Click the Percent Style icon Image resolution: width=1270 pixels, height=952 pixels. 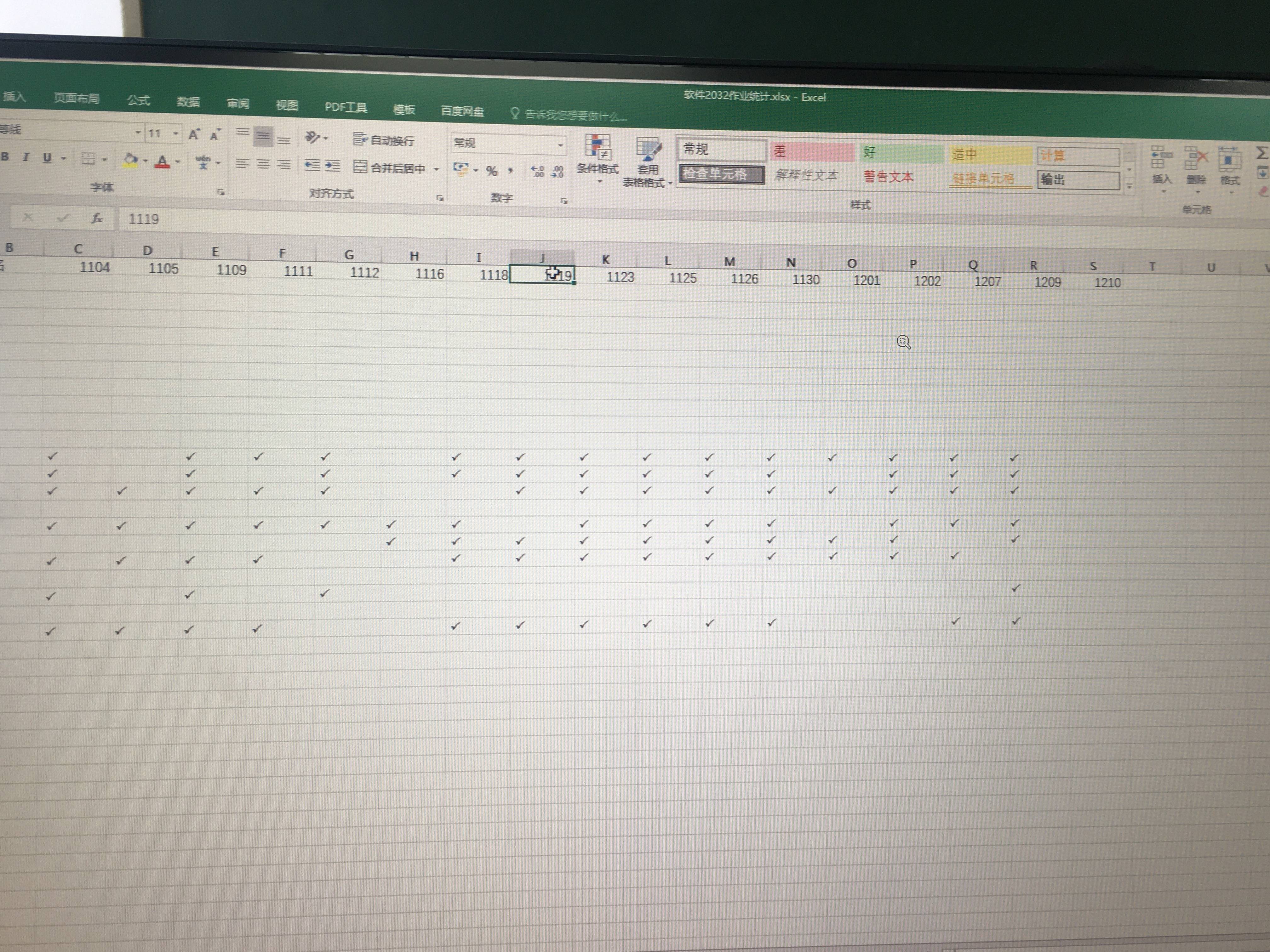click(x=491, y=170)
